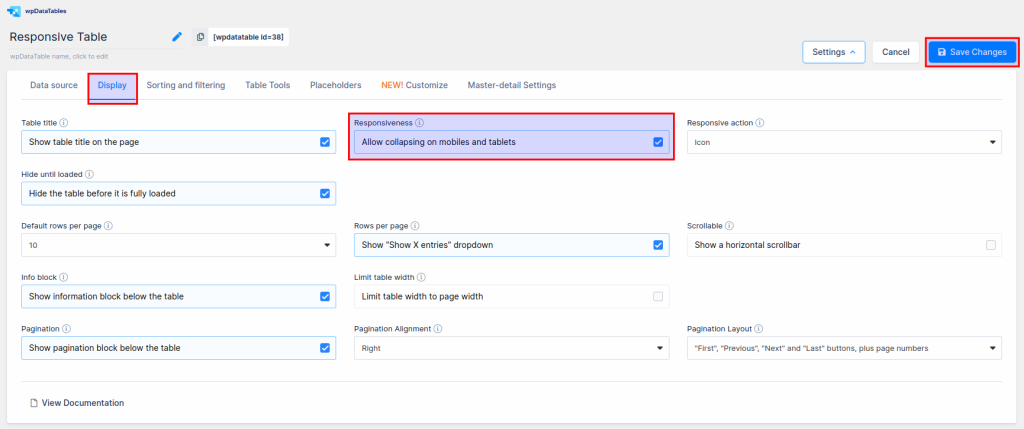
Task: Click info icon next to Responsiveness label
Action: pos(420,123)
